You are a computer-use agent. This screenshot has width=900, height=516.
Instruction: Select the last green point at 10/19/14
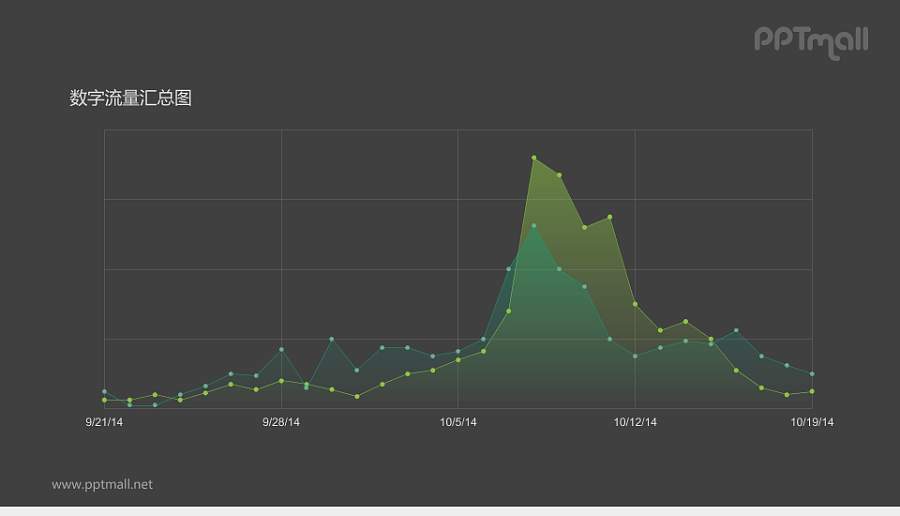click(x=812, y=391)
